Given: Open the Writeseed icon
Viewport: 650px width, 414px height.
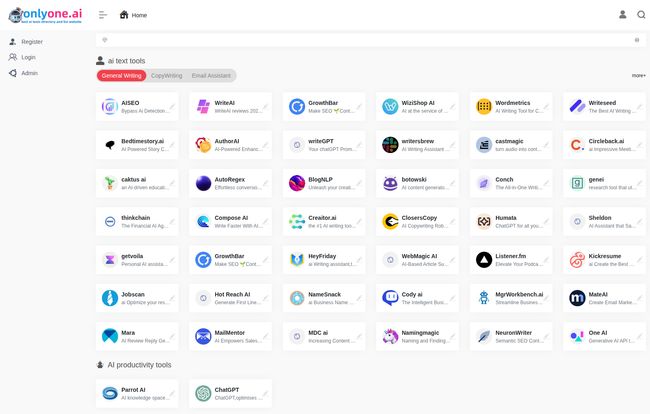Looking at the screenshot, I should point(577,107).
